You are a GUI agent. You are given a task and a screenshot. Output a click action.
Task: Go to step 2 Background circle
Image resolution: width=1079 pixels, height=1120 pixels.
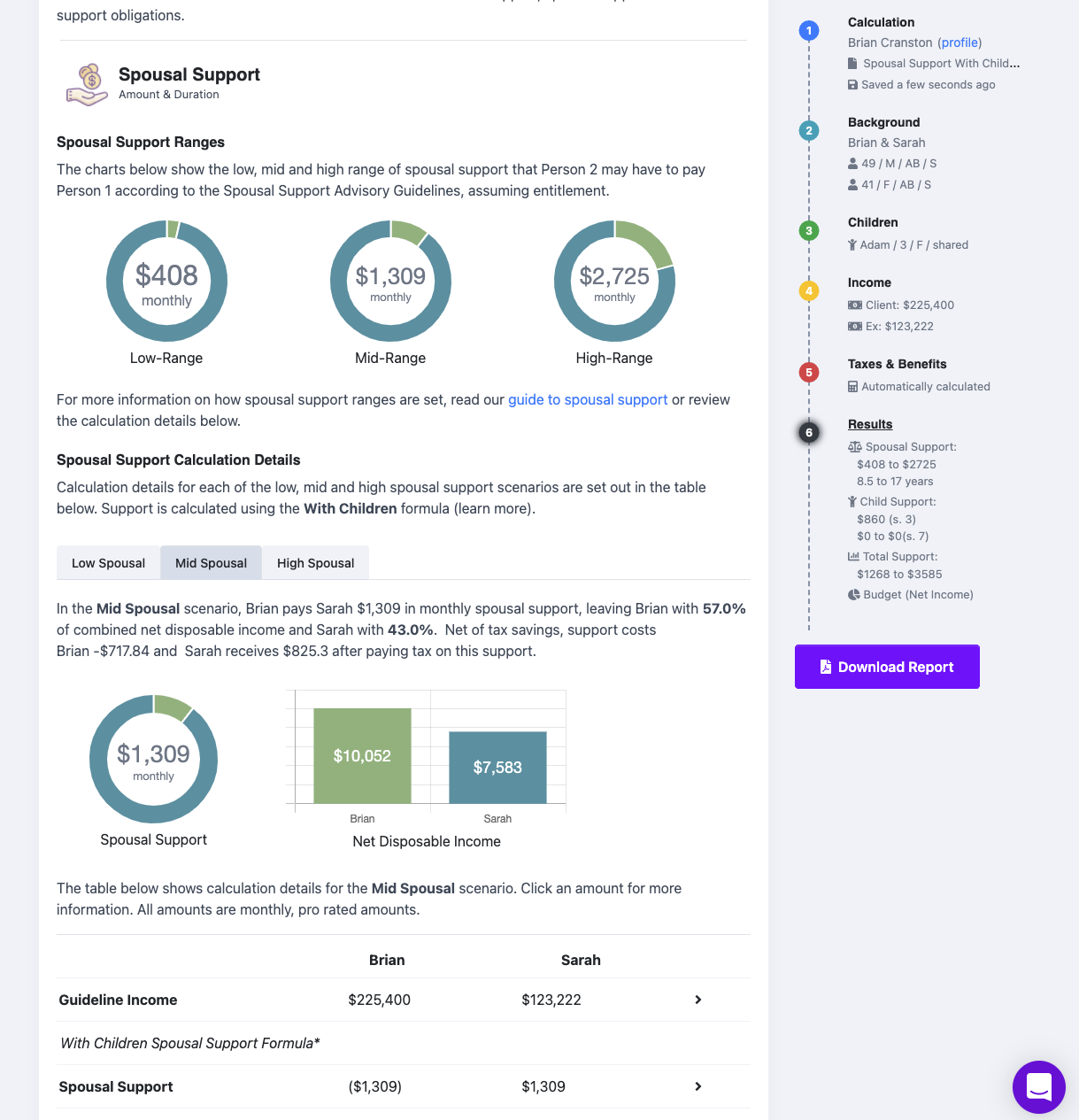pyautogui.click(x=808, y=131)
